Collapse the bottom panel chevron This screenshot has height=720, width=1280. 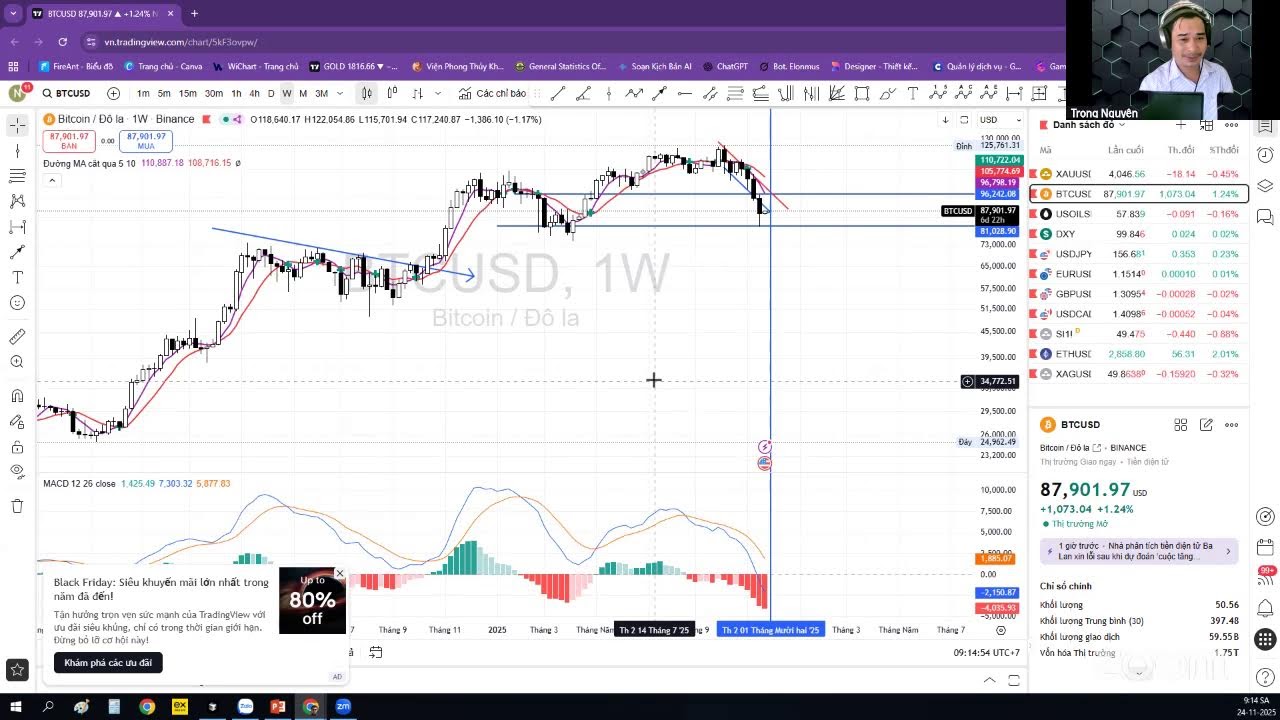tap(990, 680)
